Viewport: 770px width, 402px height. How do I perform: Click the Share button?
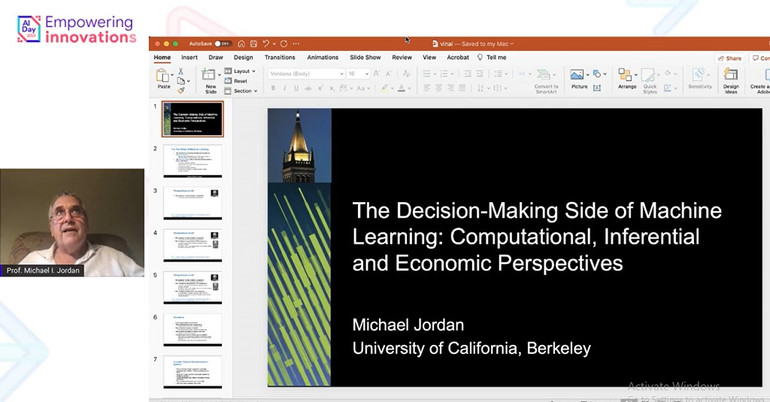tap(732, 58)
